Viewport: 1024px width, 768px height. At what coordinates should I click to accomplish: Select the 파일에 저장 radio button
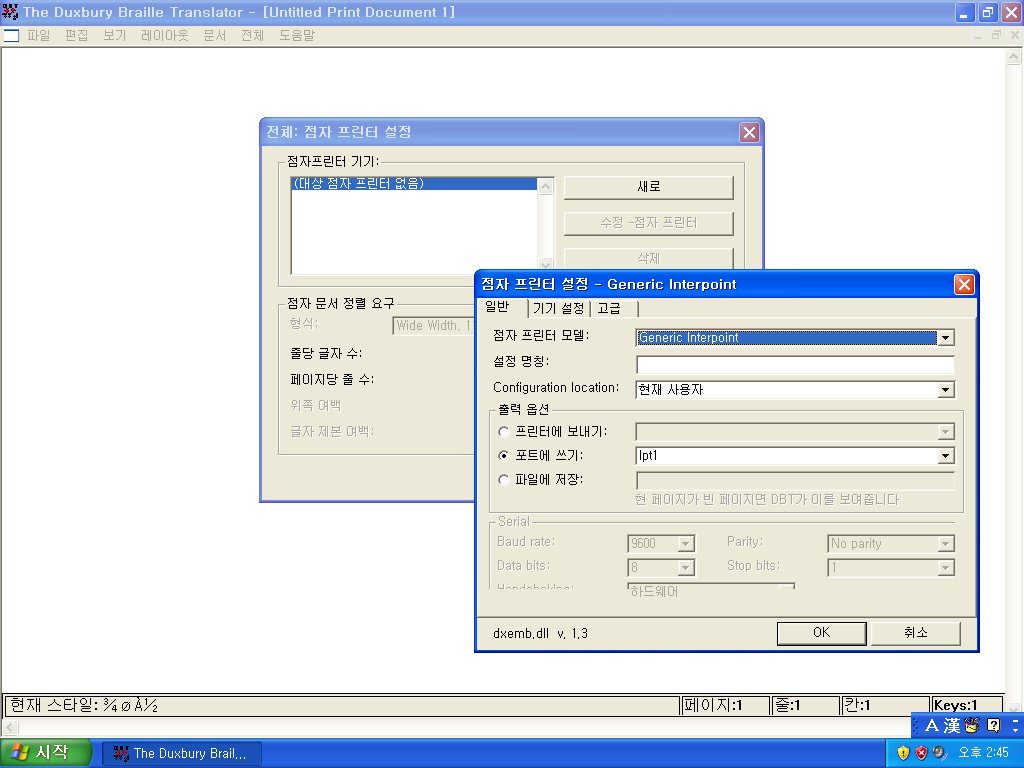pos(504,480)
